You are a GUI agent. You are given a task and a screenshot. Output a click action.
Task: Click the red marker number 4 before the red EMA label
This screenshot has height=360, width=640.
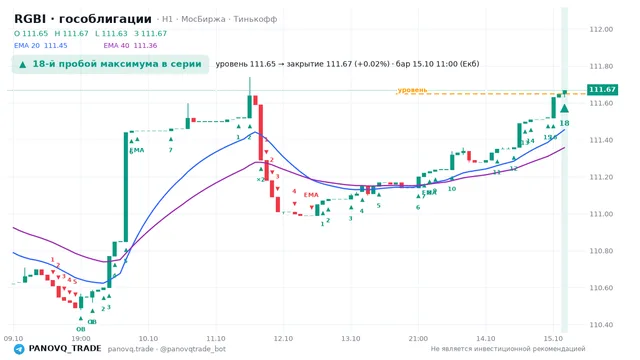click(294, 191)
